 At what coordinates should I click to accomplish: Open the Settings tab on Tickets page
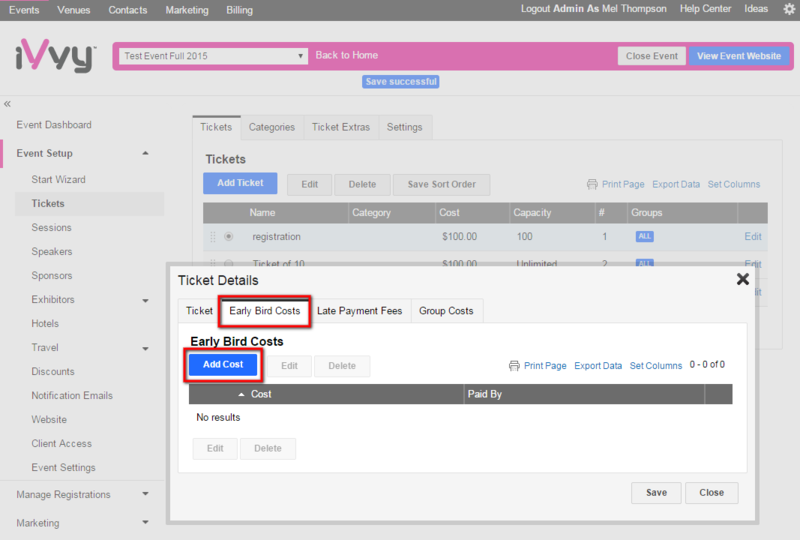coord(405,127)
